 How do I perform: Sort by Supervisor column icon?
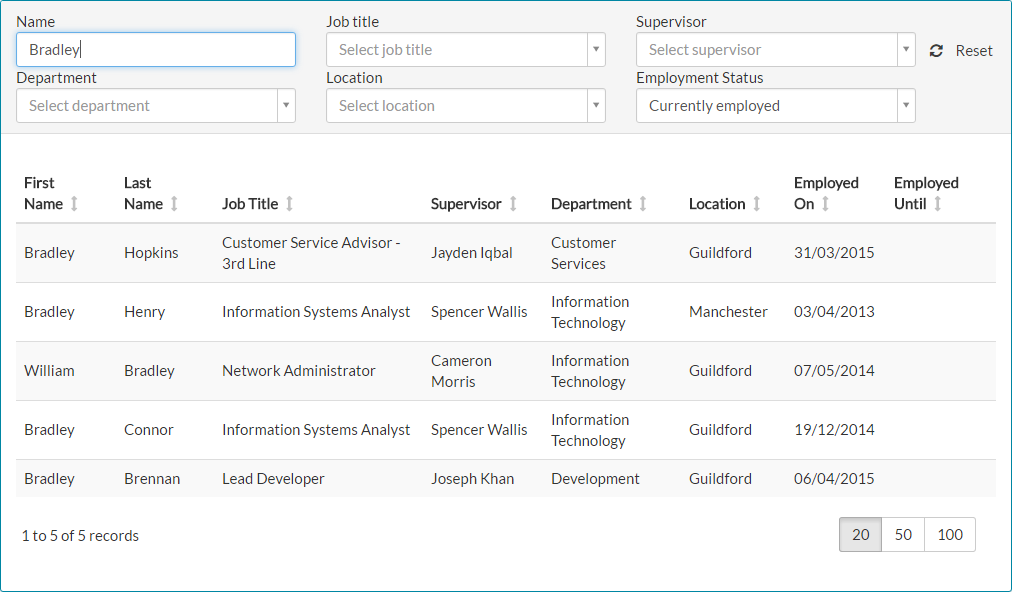click(x=513, y=204)
